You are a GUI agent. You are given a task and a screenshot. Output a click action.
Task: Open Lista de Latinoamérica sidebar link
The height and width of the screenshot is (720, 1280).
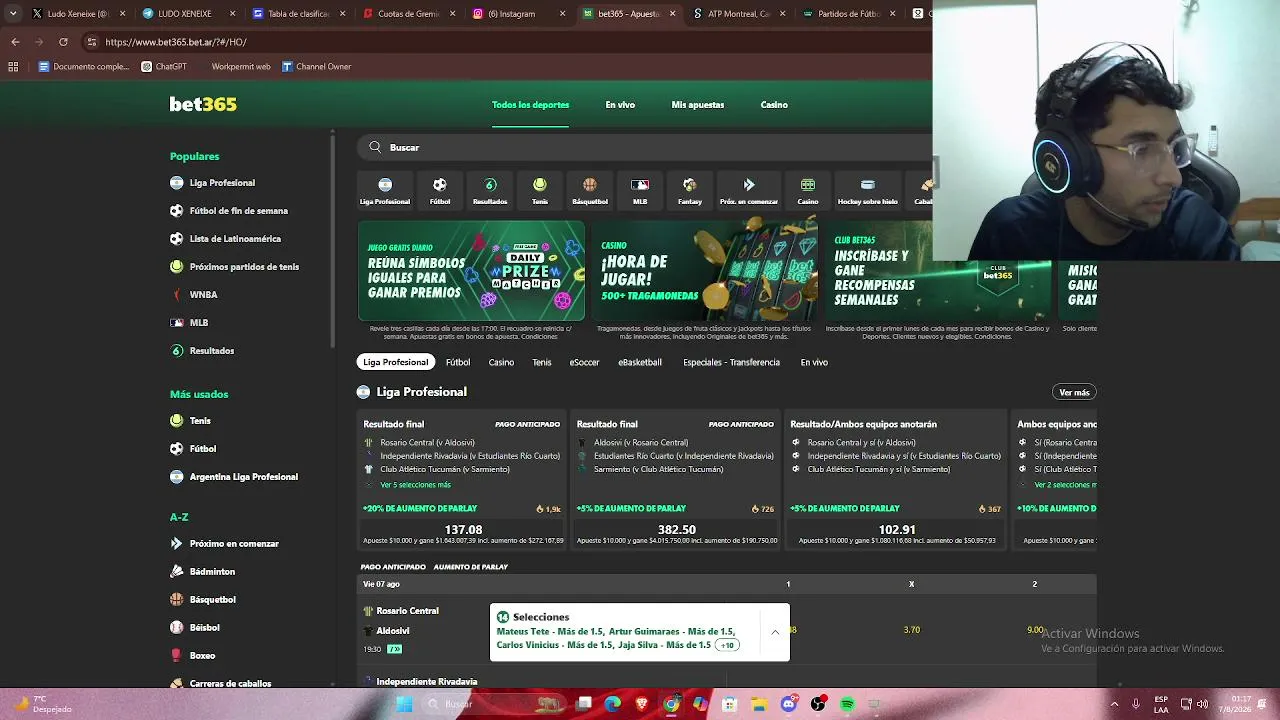(x=235, y=239)
